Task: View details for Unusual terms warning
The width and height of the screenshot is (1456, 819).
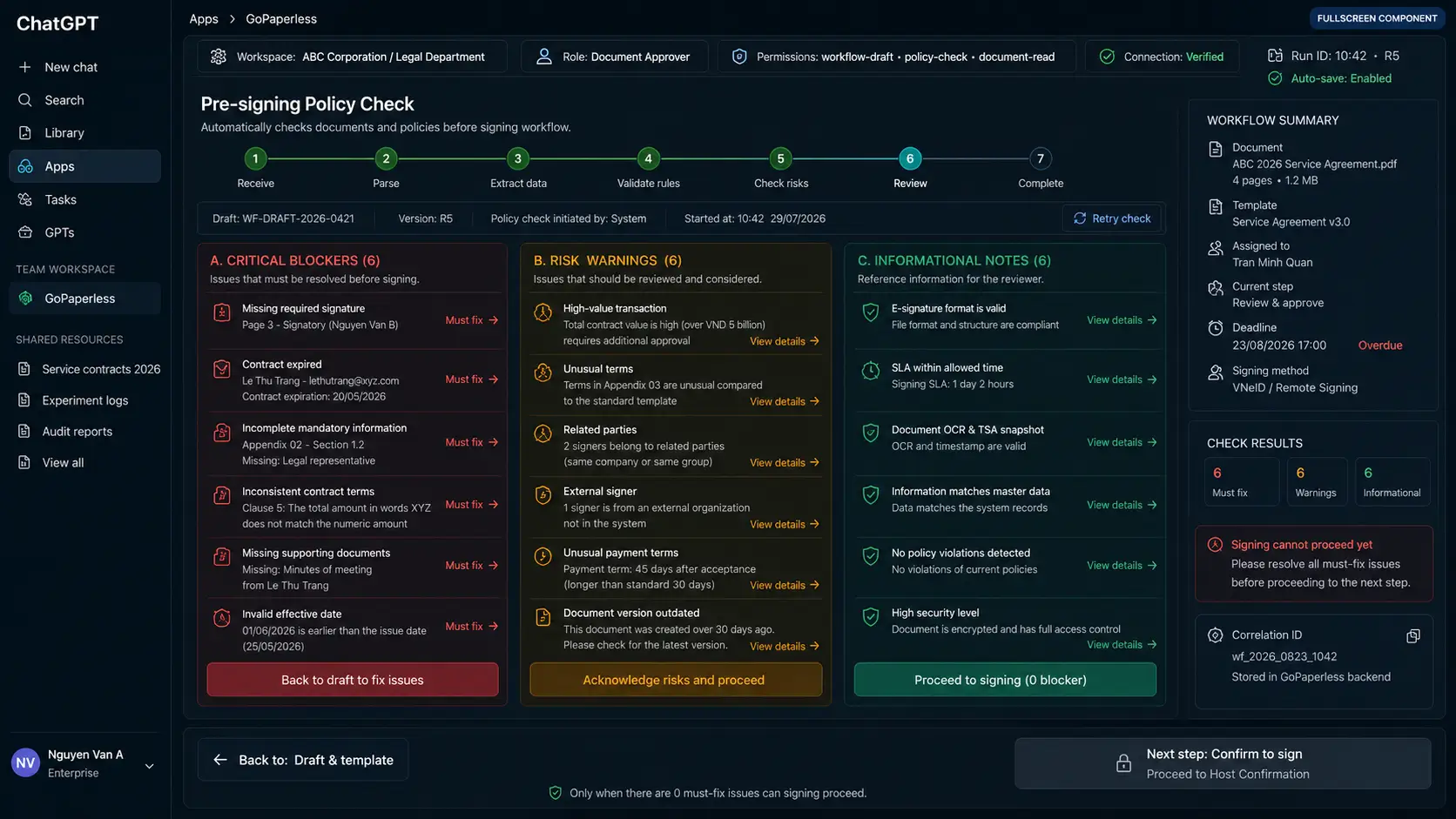Action: 785,401
